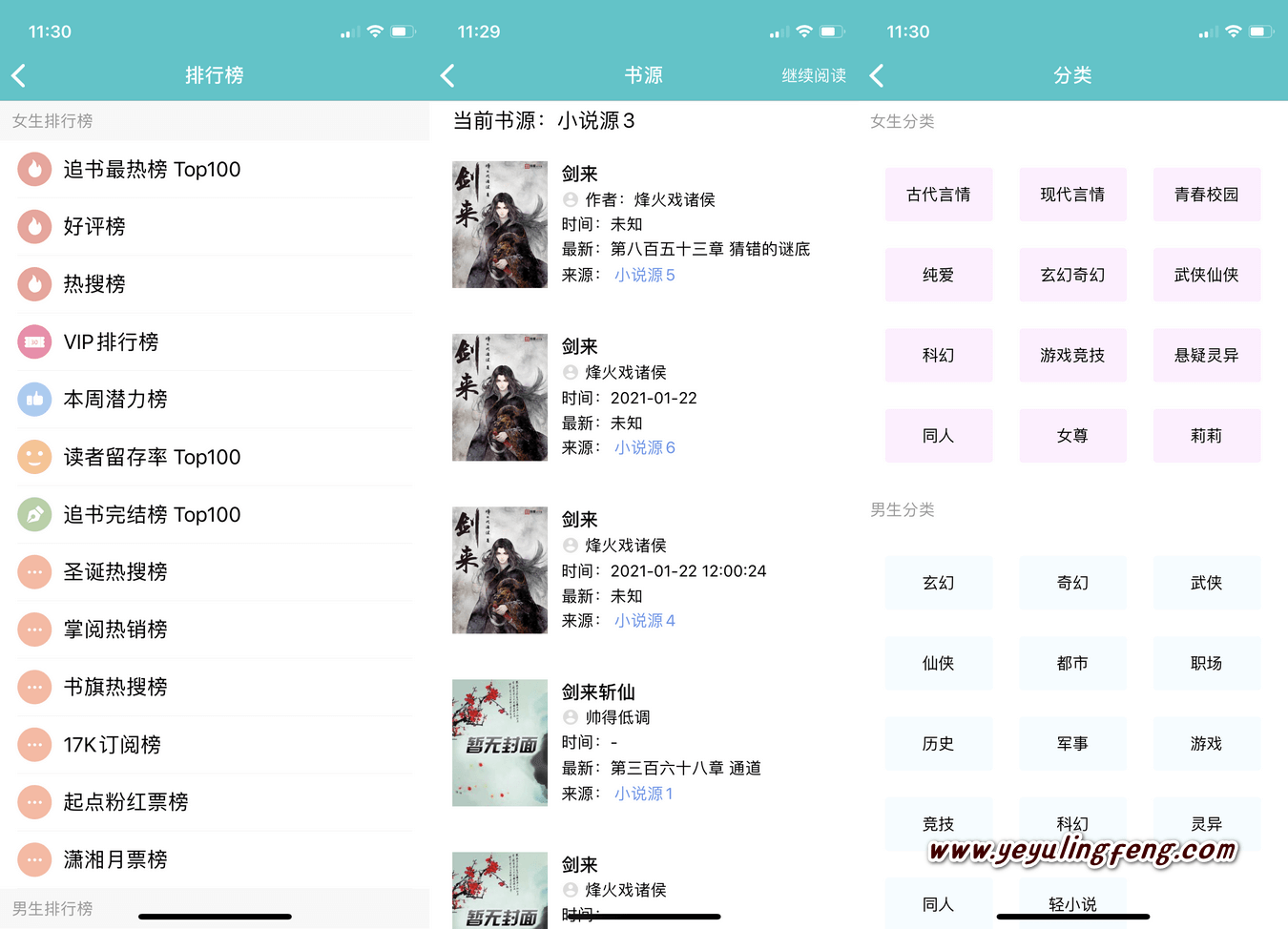Tap the flame icon beside 追书最热榜 Top100
The image size is (1288, 929).
point(34,169)
